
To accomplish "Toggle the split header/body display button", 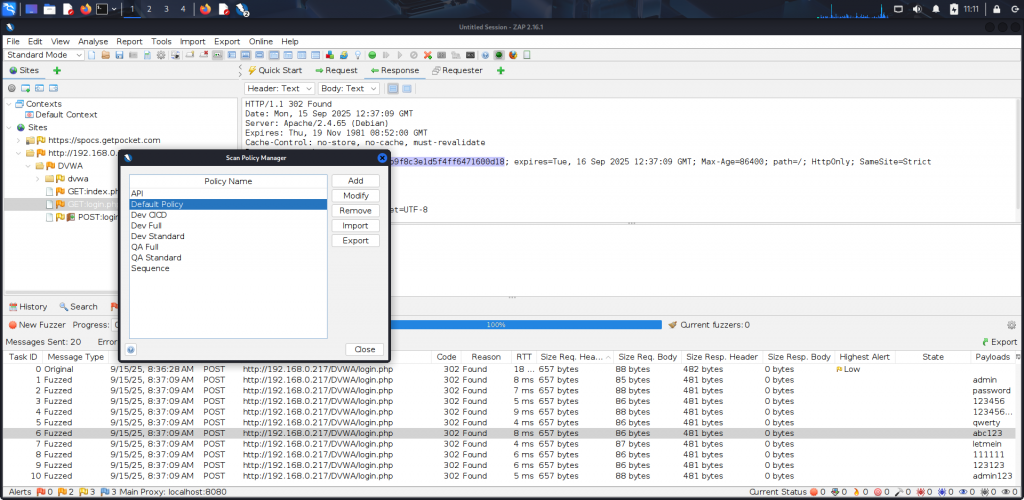I will click(x=407, y=88).
